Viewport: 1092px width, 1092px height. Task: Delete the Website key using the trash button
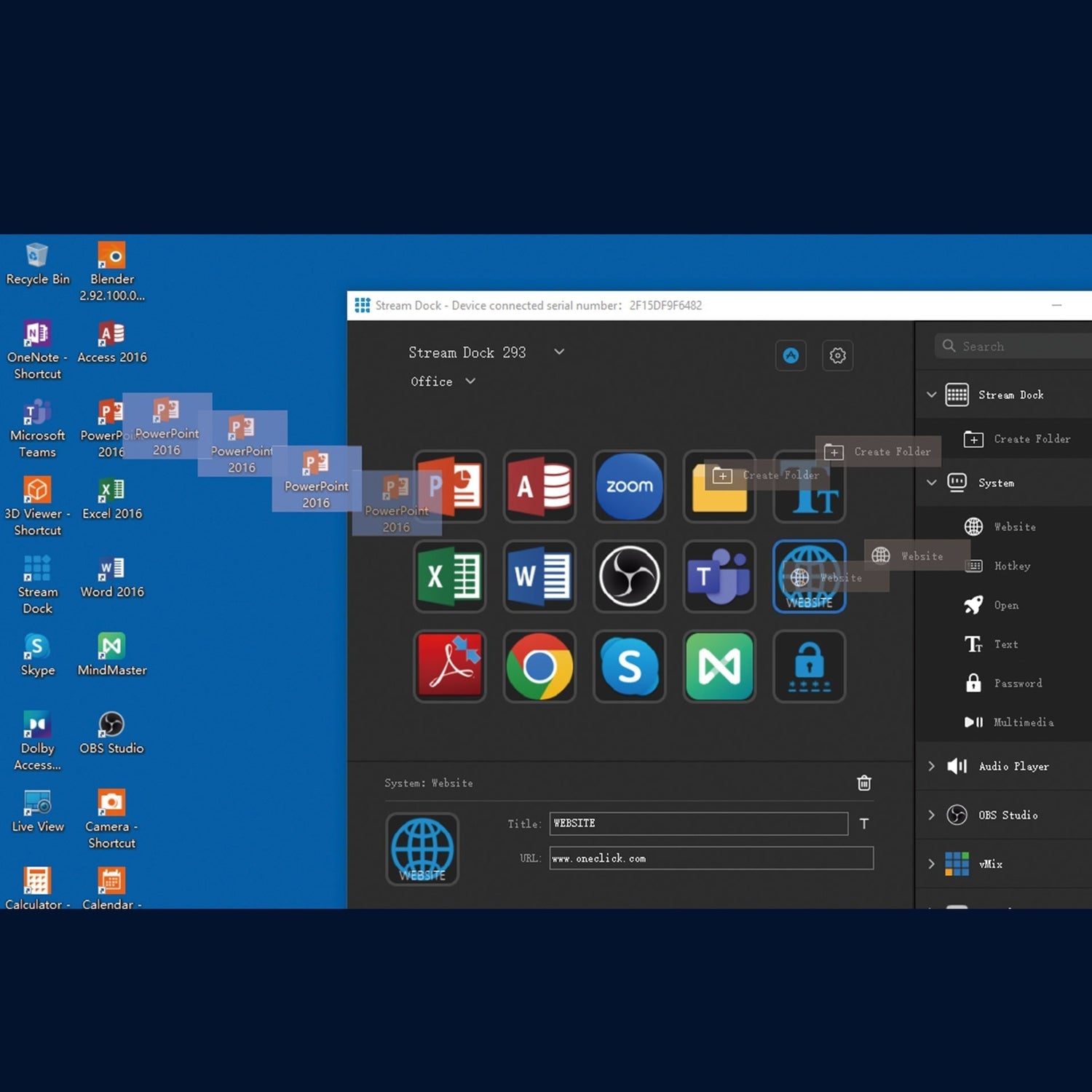[x=863, y=783]
